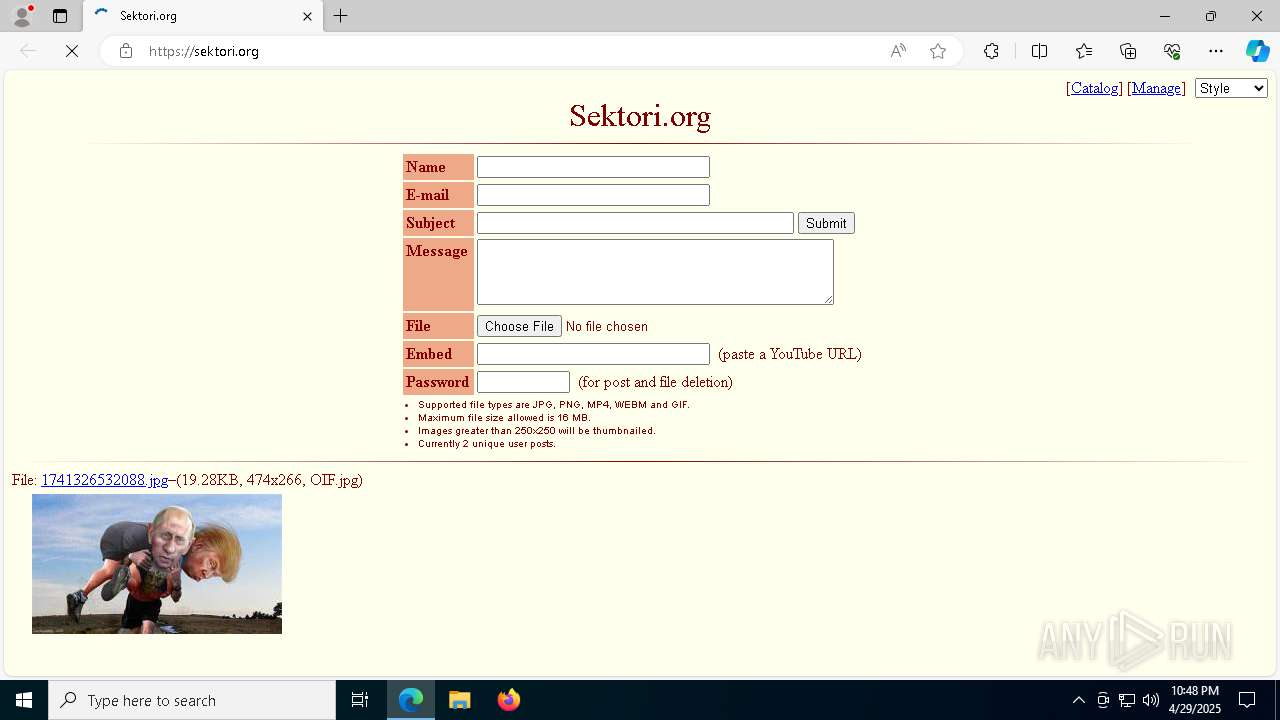Open the Copilot sidebar icon
1280x720 pixels.
tap(1258, 51)
